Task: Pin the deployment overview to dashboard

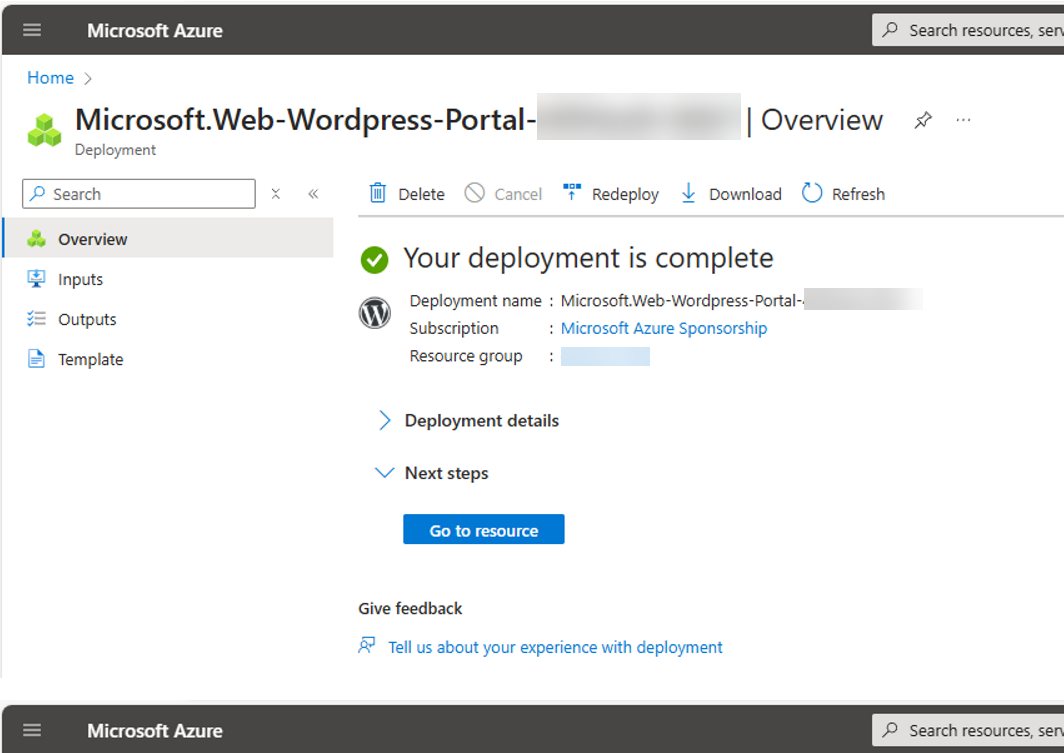Action: pyautogui.click(x=923, y=120)
